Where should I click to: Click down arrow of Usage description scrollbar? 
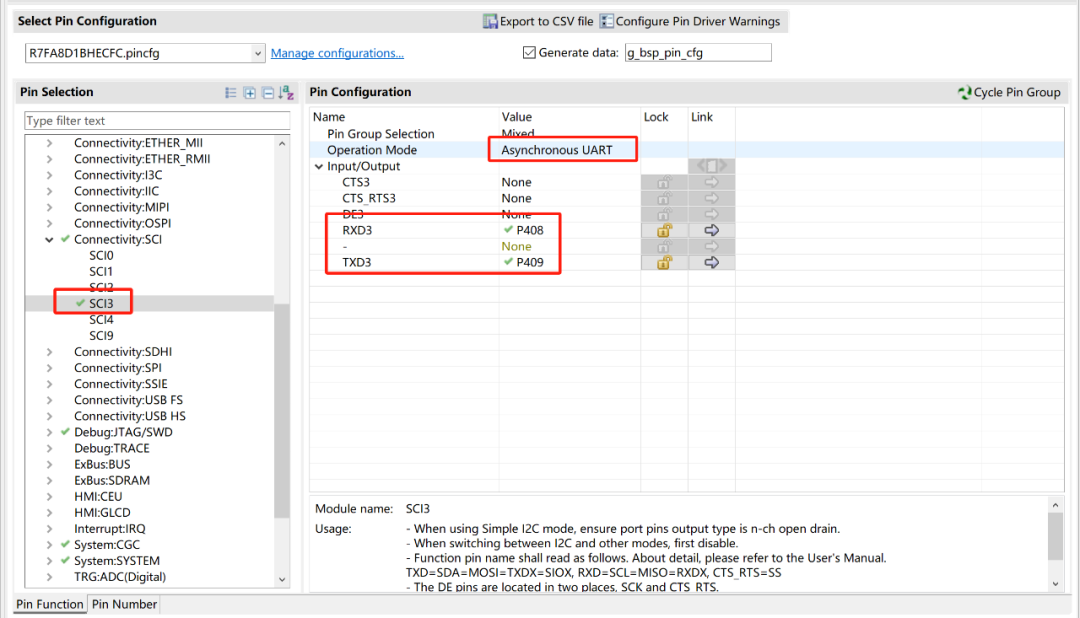(1055, 584)
